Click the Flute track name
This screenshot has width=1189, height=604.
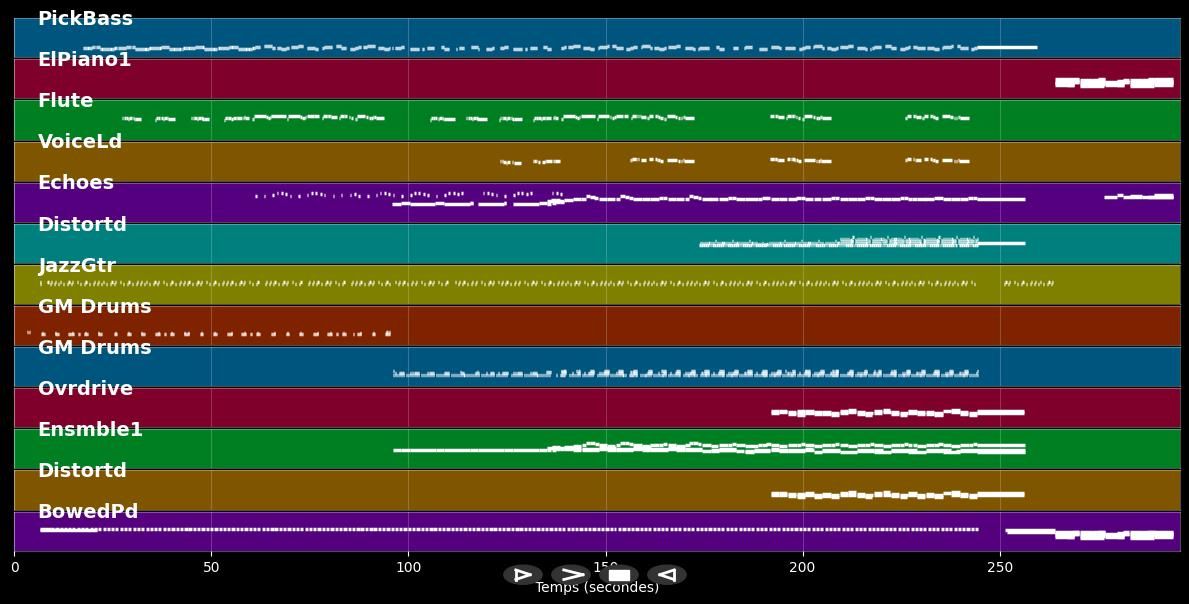click(65, 101)
